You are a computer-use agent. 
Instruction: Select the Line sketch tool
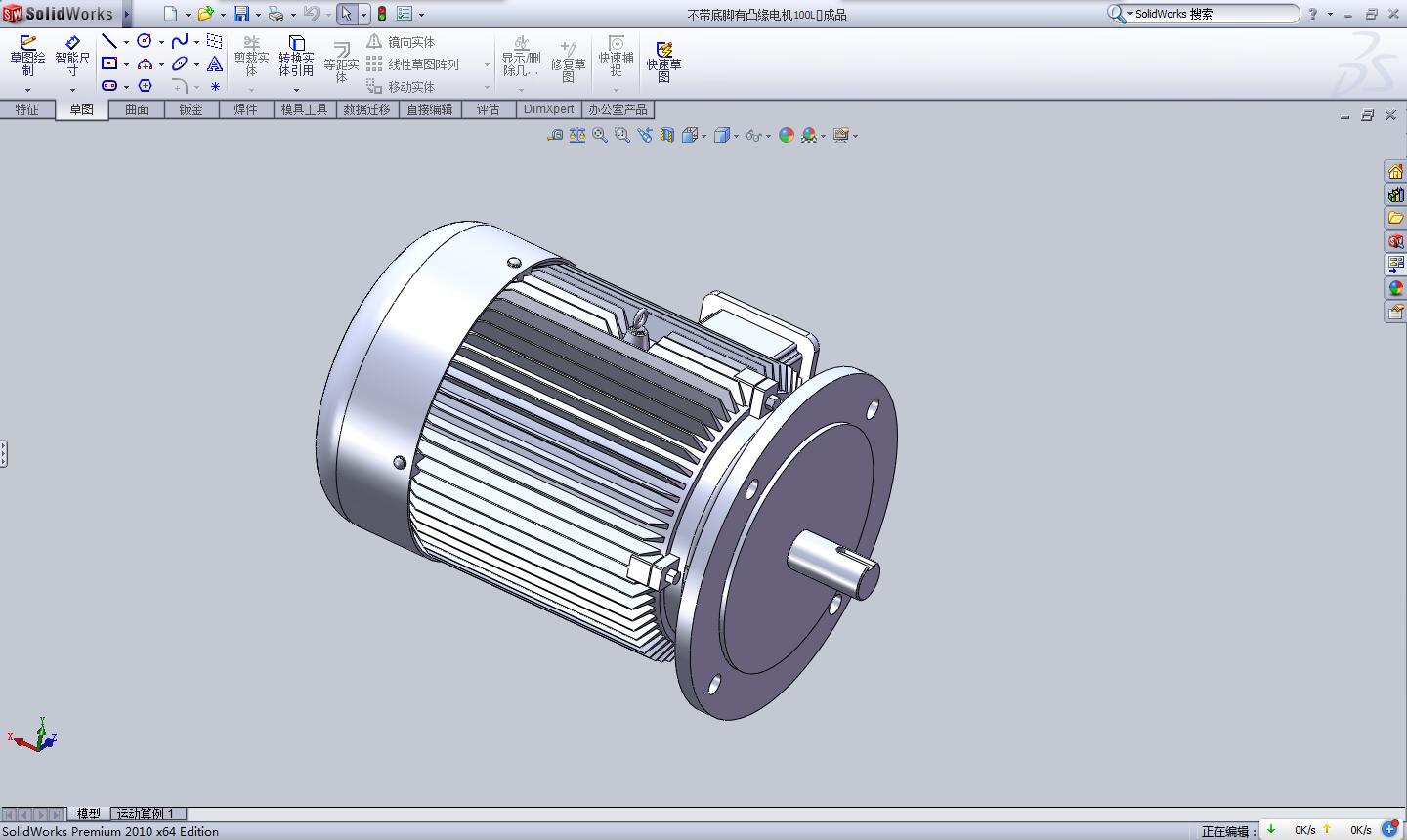[109, 41]
